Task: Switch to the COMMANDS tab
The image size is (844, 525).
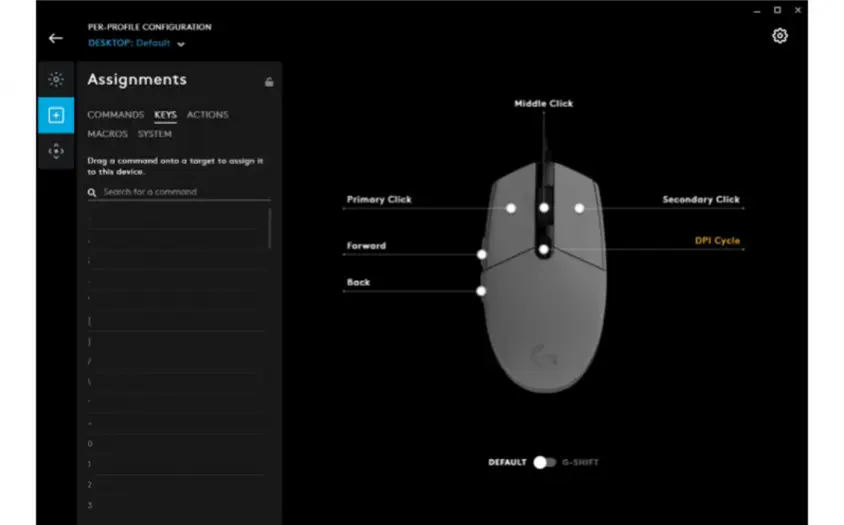Action: pyautogui.click(x=115, y=115)
